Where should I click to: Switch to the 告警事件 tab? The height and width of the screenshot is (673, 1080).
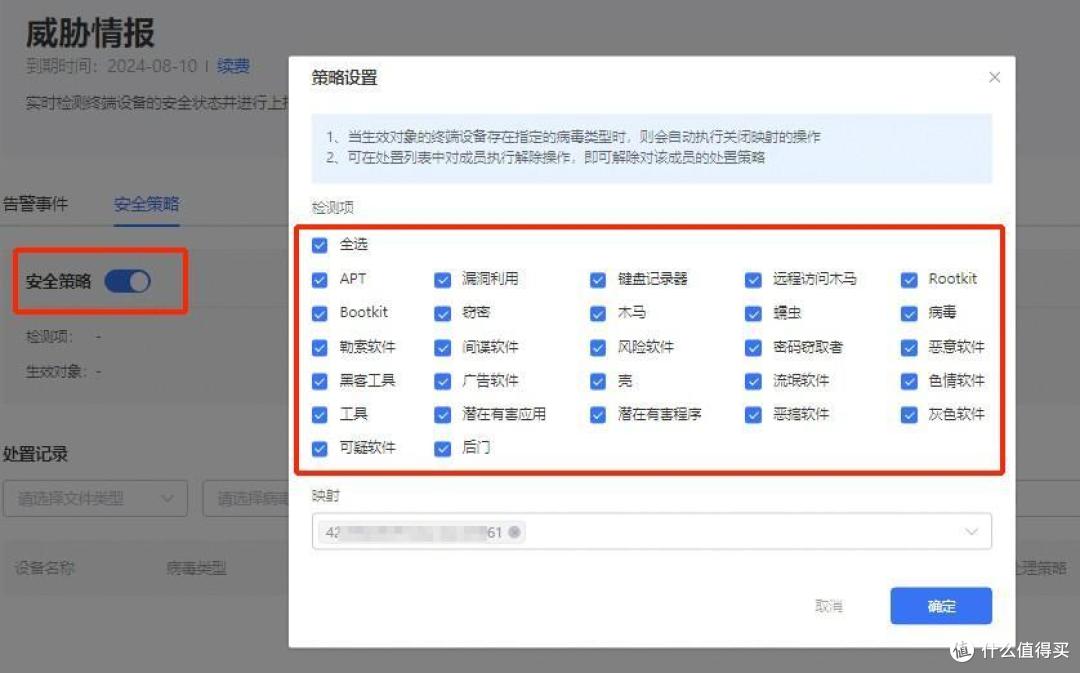(x=36, y=204)
